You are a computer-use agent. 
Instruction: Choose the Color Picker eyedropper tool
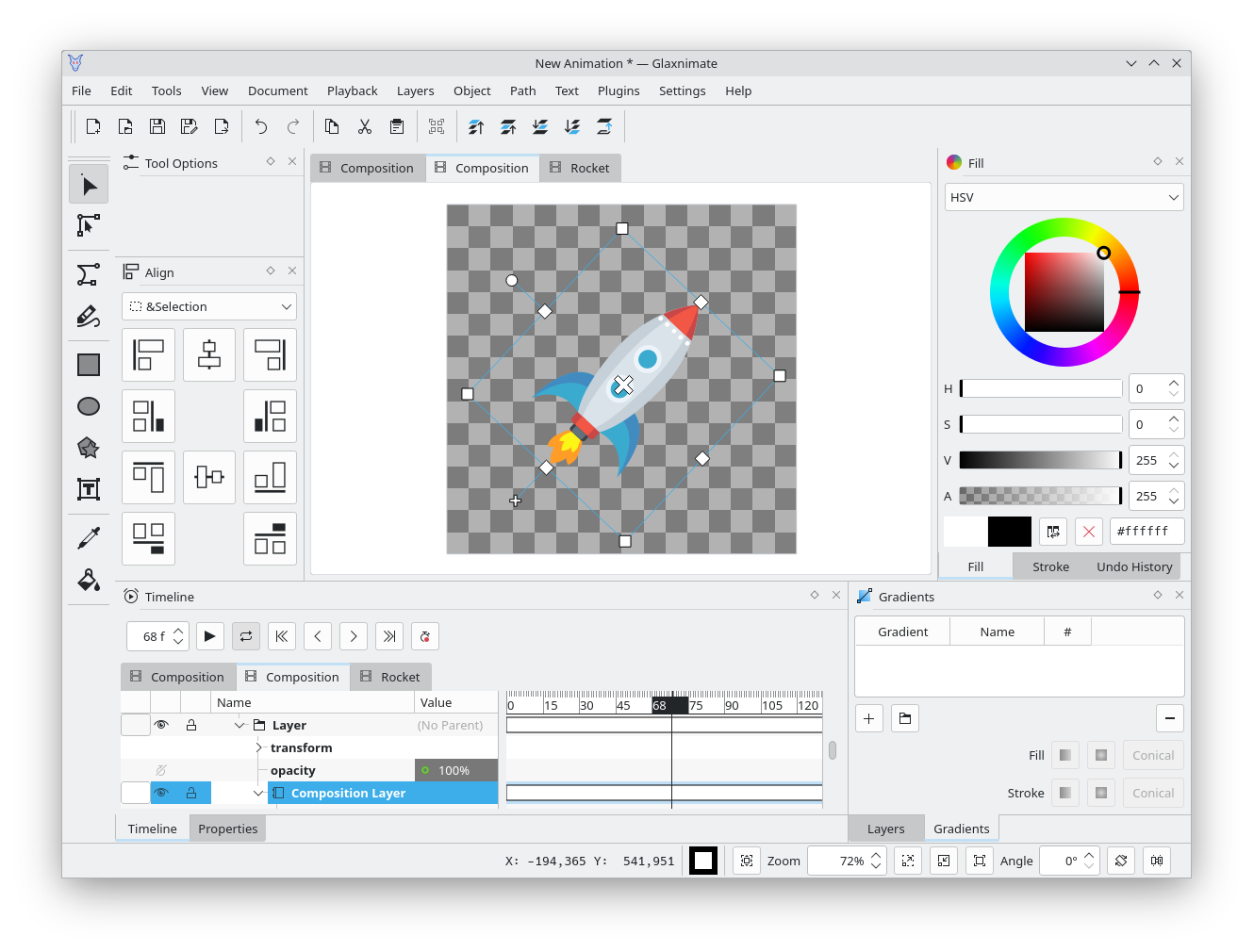89,538
